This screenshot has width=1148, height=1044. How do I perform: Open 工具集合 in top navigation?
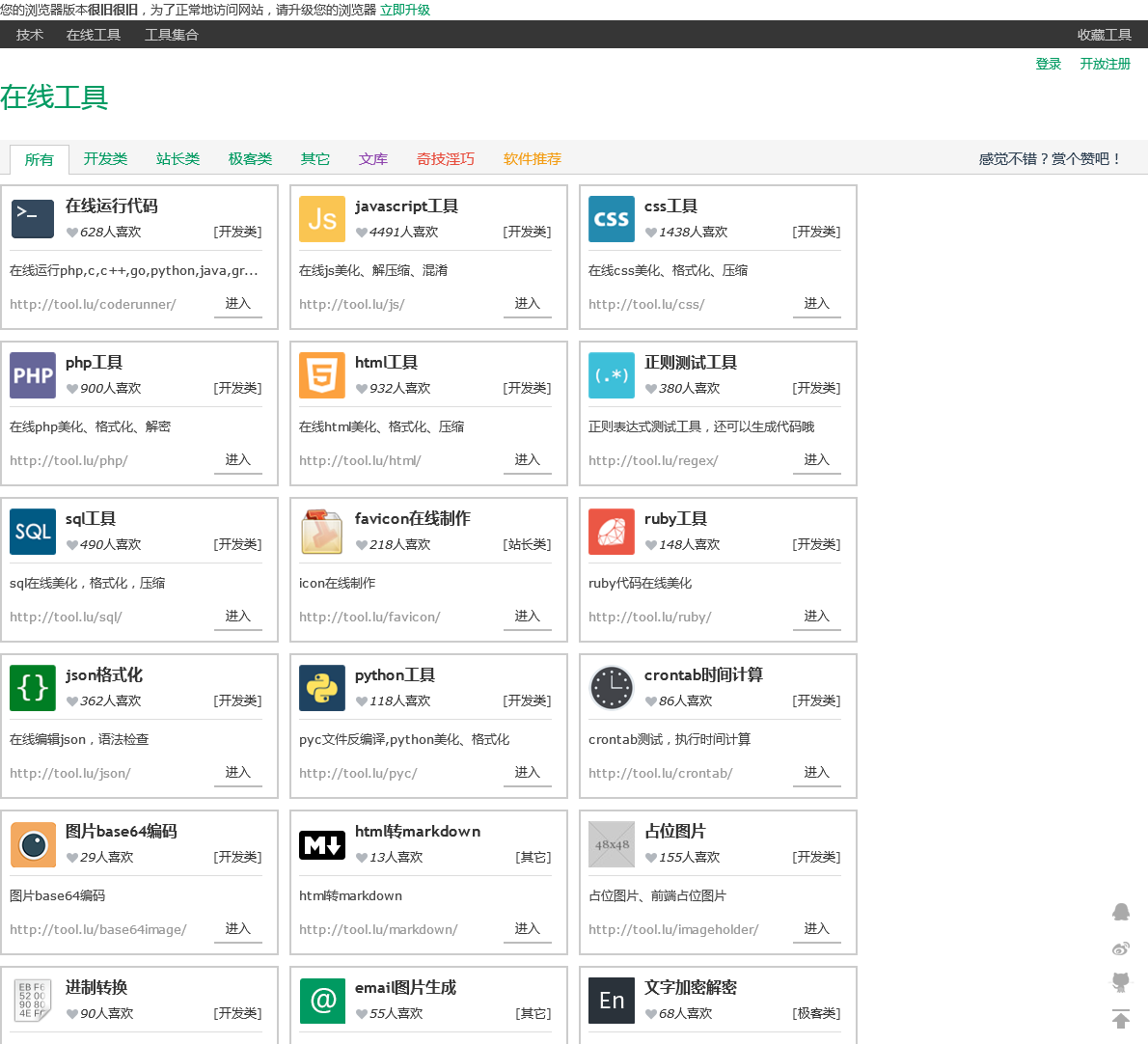coord(172,35)
